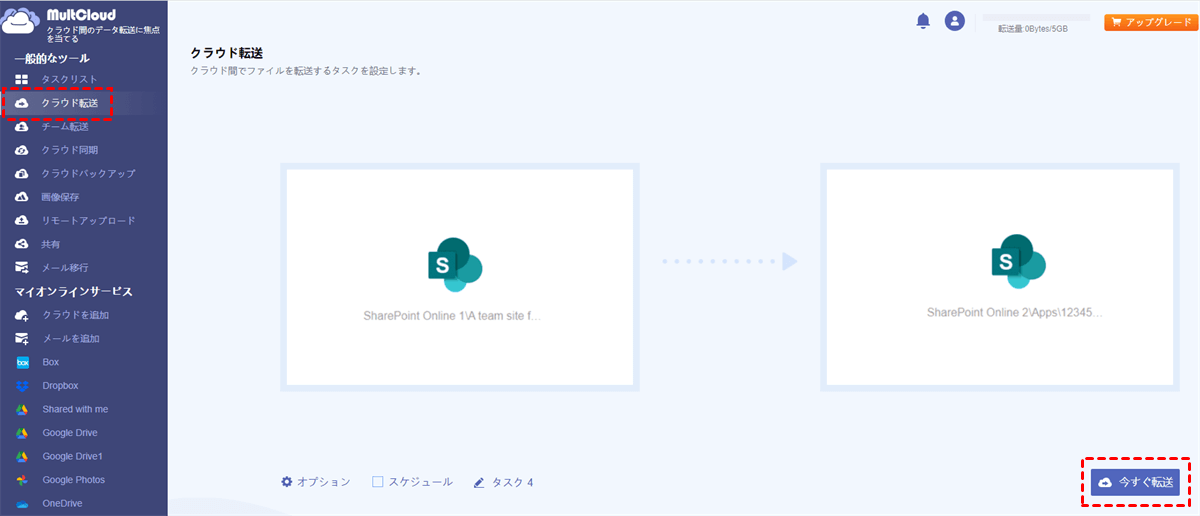Click the Shared with me drive icon
Screen dimensions: 1200x516
[x=22, y=409]
